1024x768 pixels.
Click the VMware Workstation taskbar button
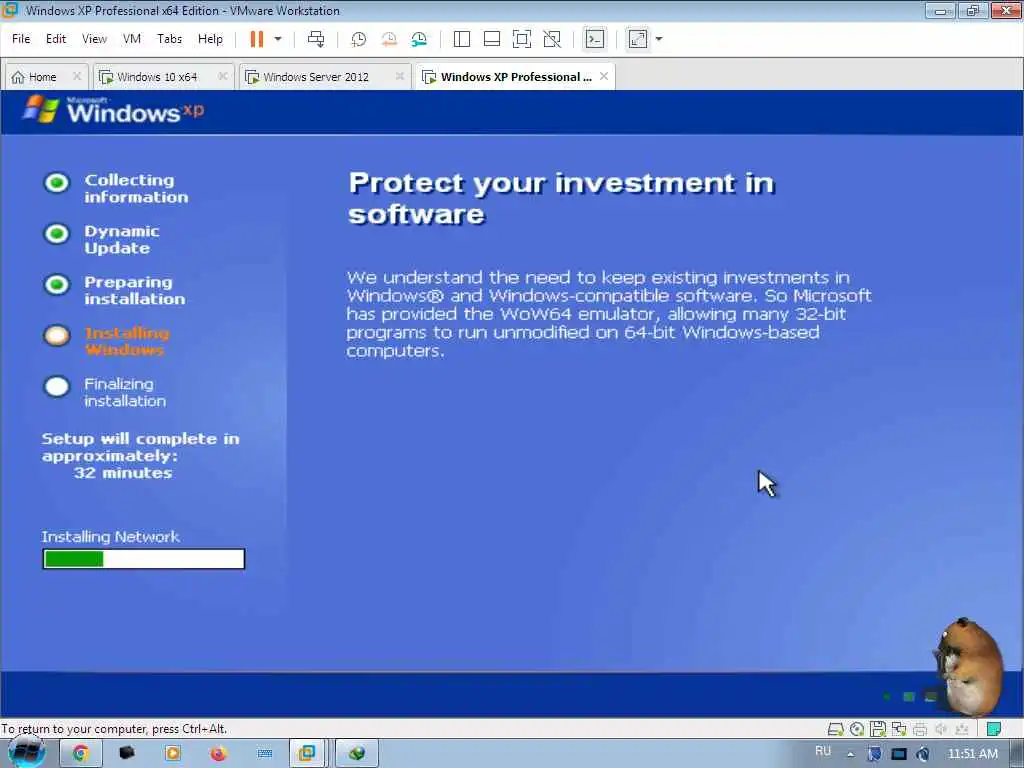306,754
